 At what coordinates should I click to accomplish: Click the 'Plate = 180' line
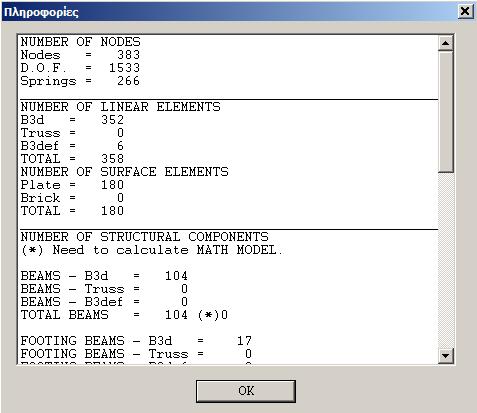pyautogui.click(x=72, y=185)
